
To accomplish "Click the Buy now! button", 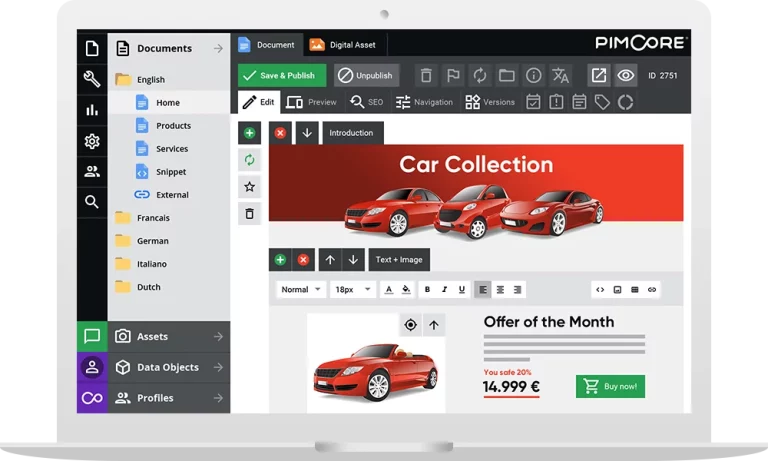I will tap(610, 386).
